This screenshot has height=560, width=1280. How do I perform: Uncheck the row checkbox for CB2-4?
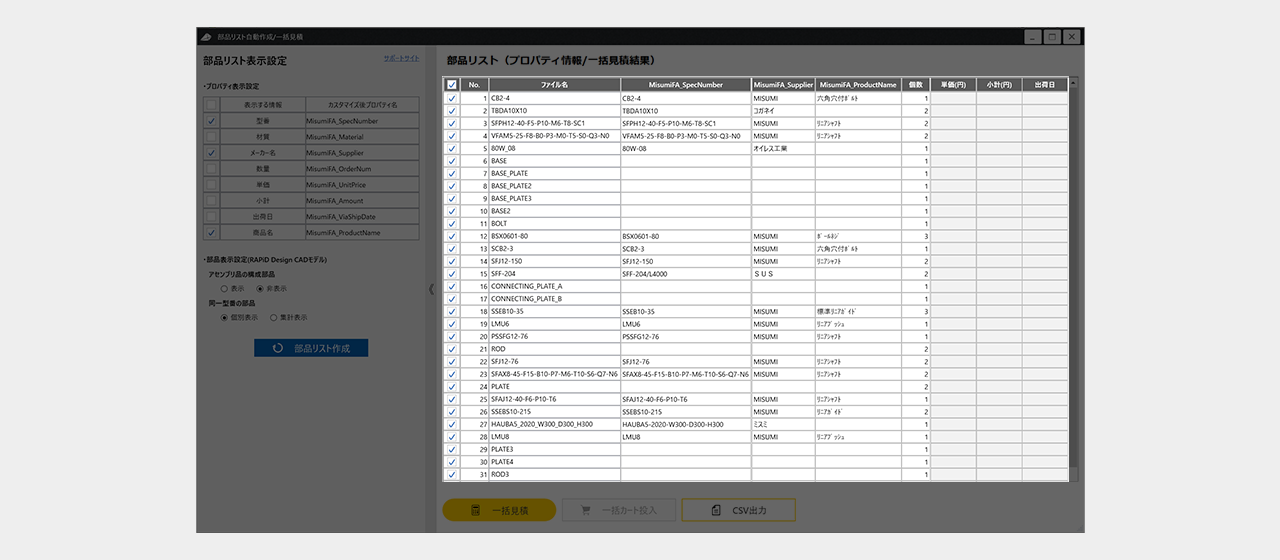pos(452,98)
